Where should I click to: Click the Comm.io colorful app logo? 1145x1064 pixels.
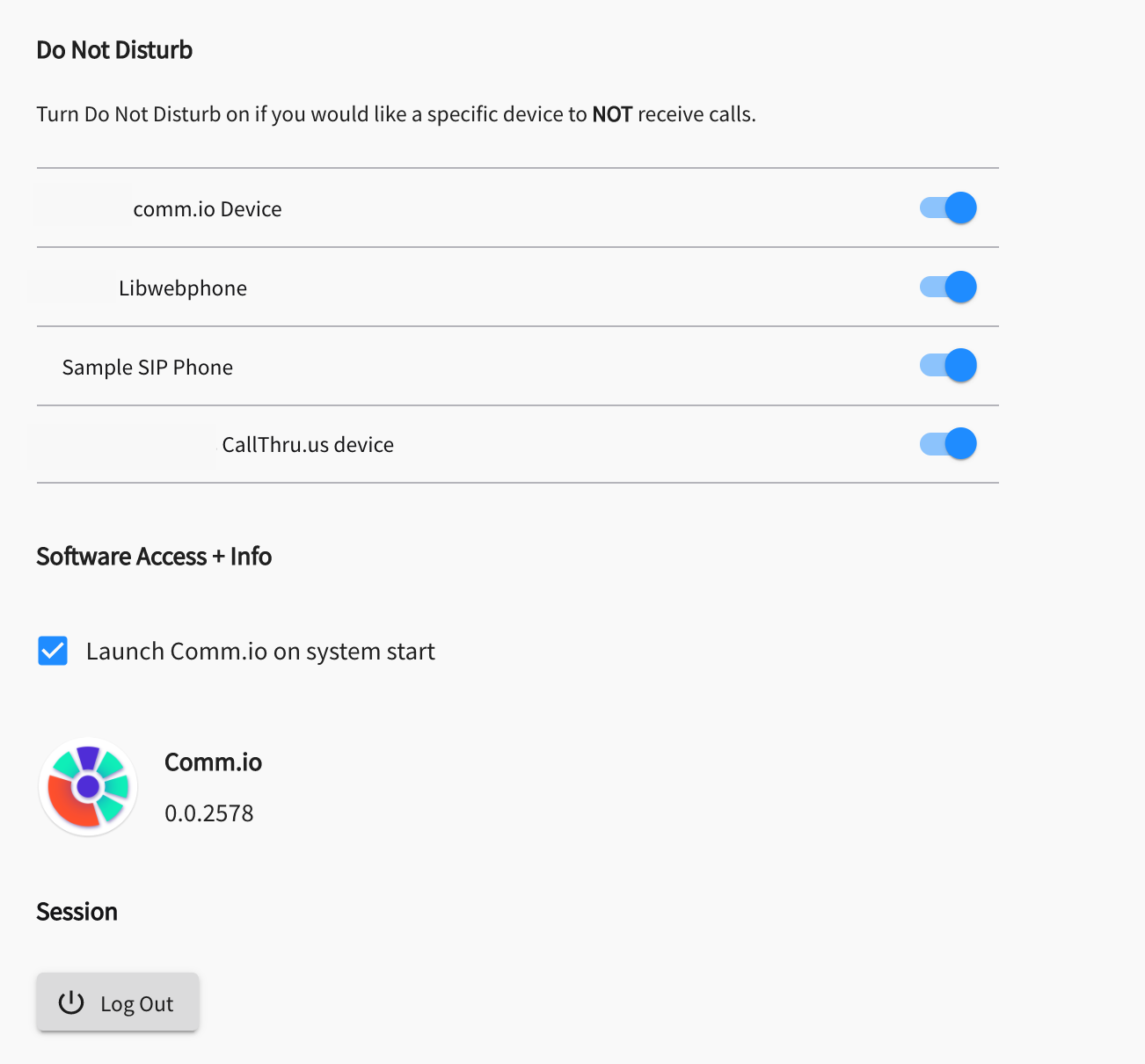pos(88,787)
